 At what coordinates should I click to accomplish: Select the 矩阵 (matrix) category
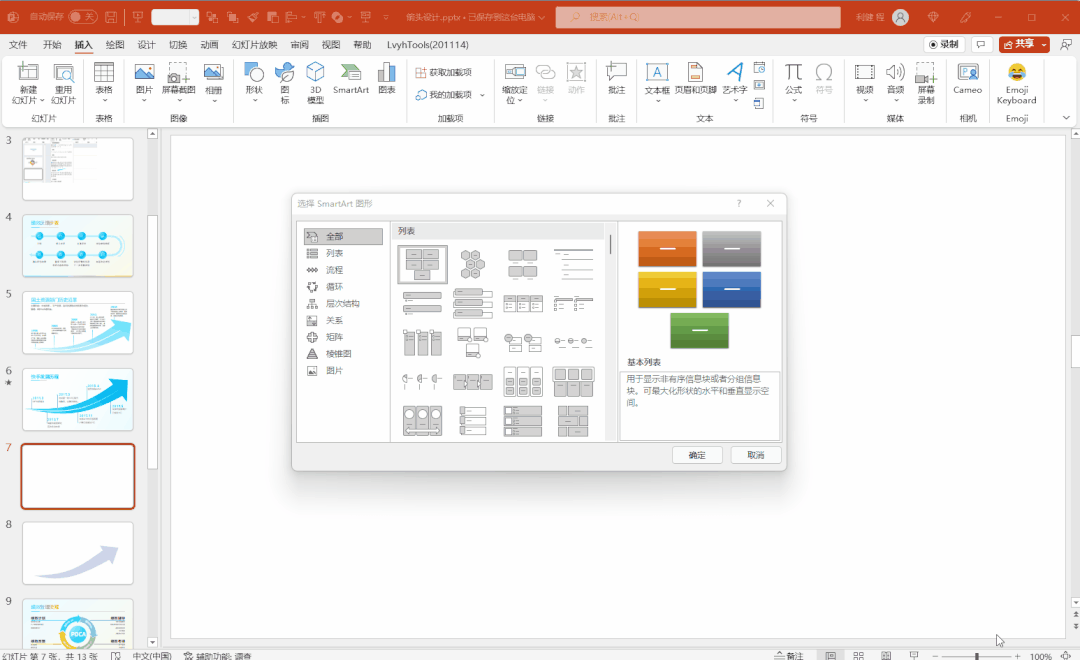pyautogui.click(x=343, y=337)
